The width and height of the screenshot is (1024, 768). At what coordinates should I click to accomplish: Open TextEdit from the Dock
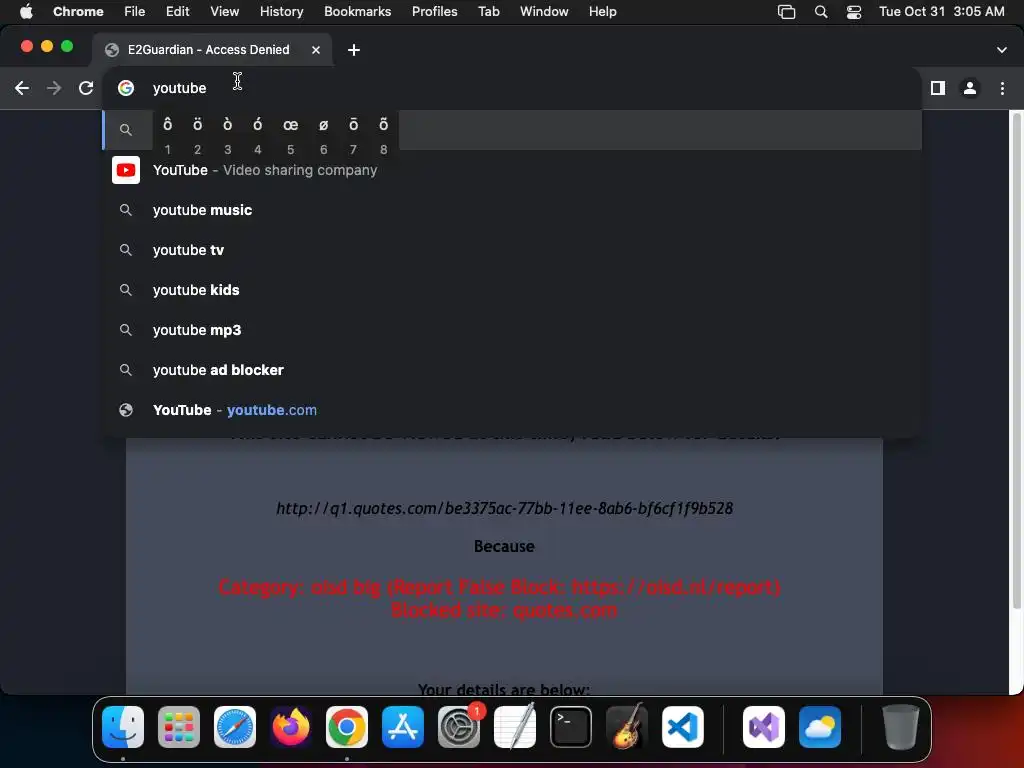pos(515,727)
